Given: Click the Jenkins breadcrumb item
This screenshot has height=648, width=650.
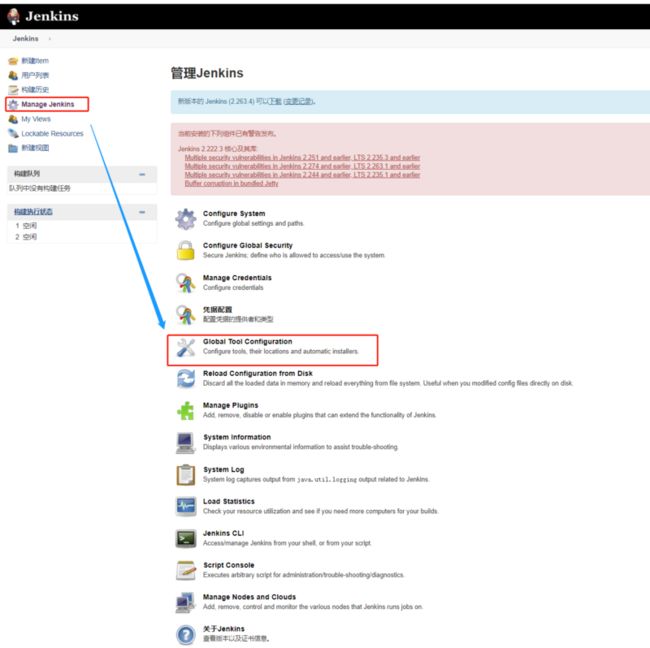Looking at the screenshot, I should click(25, 39).
